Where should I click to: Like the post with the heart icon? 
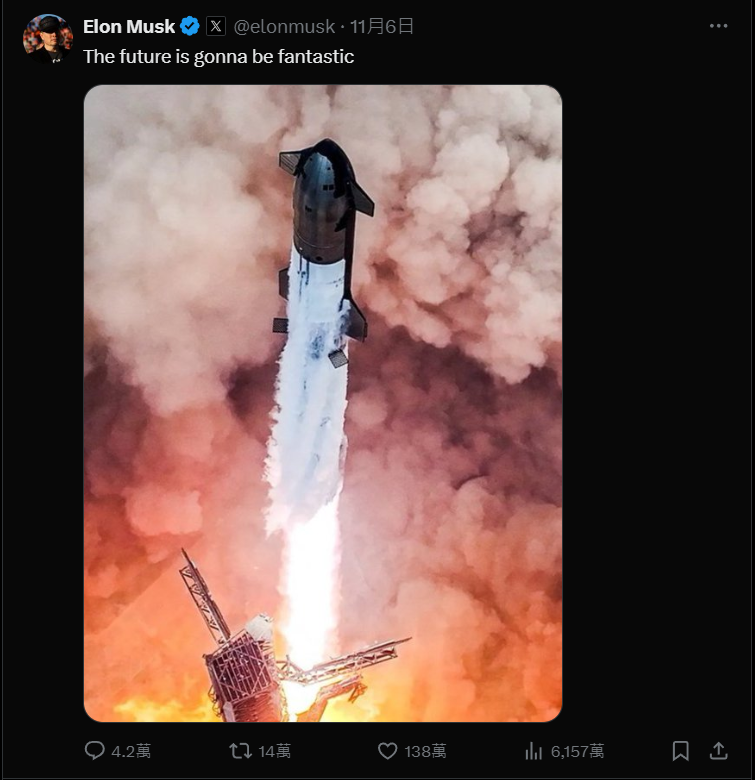point(387,751)
